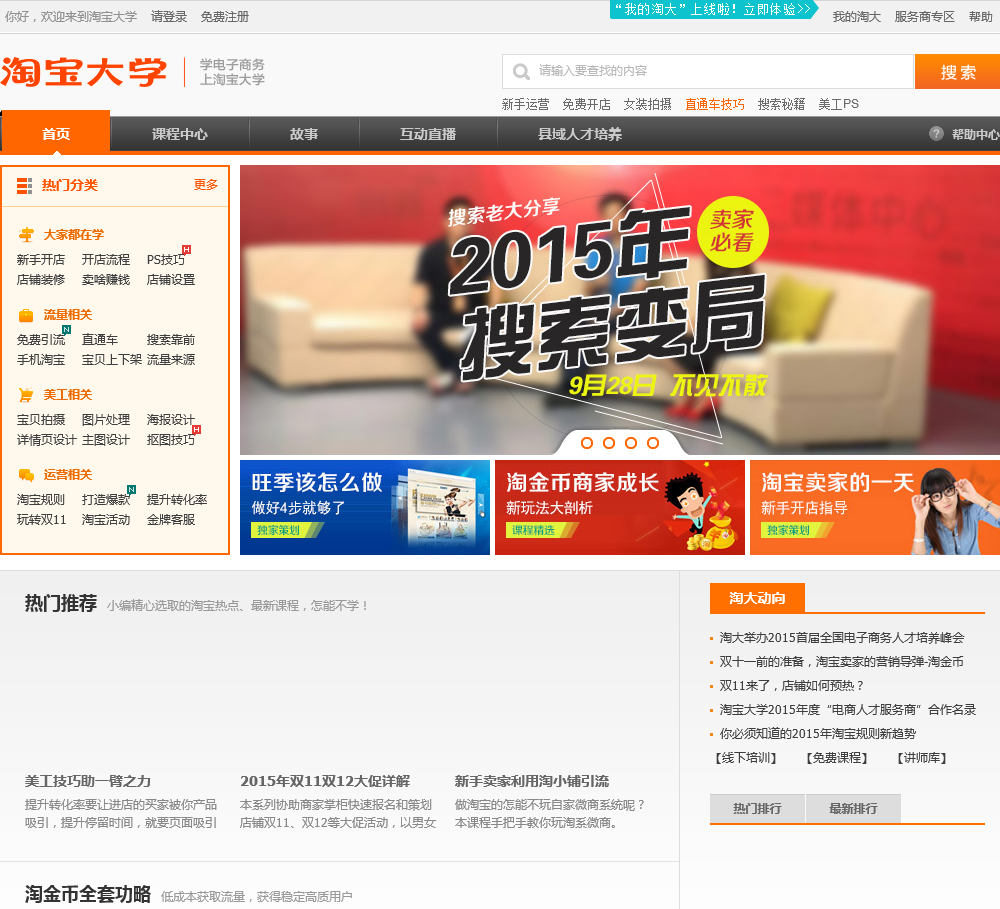
Task: Open the 新手卖家利用淘小铺引流 course title
Action: click(x=532, y=781)
